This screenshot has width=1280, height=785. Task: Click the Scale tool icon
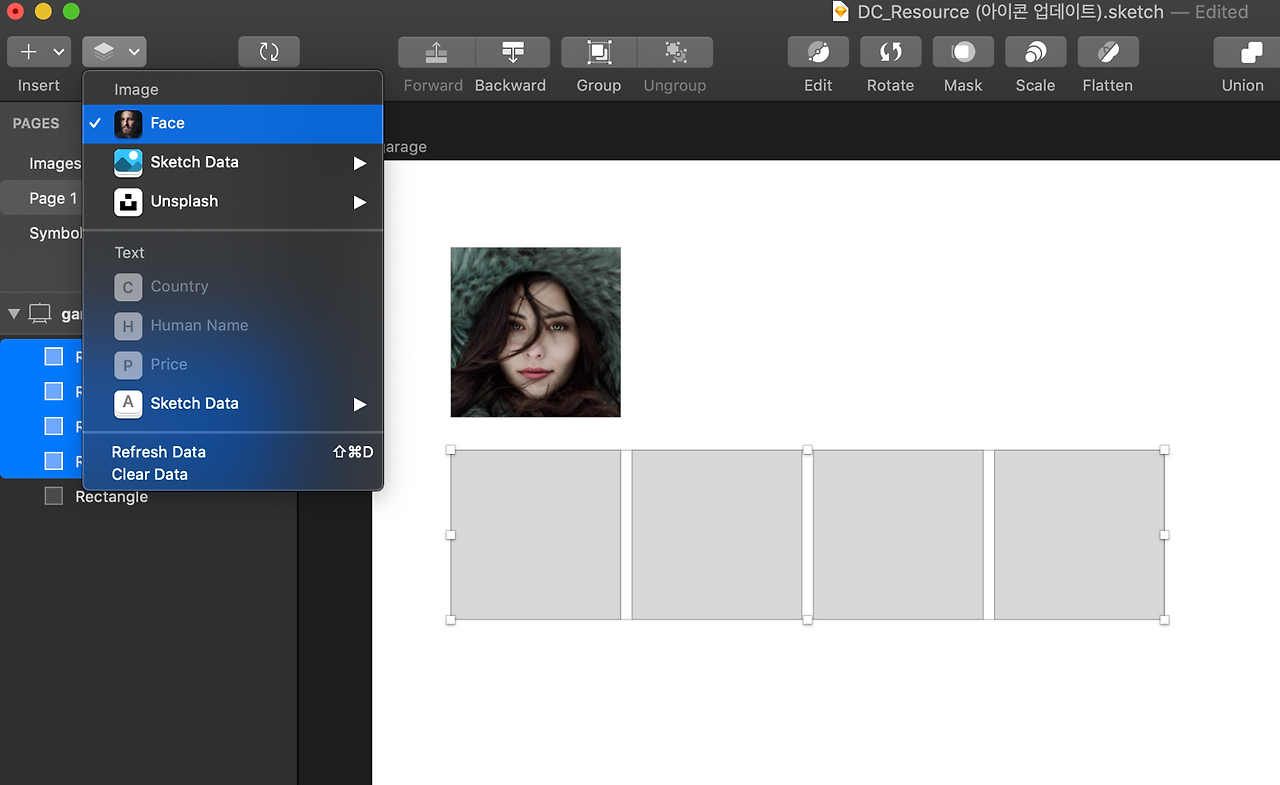[x=1035, y=52]
